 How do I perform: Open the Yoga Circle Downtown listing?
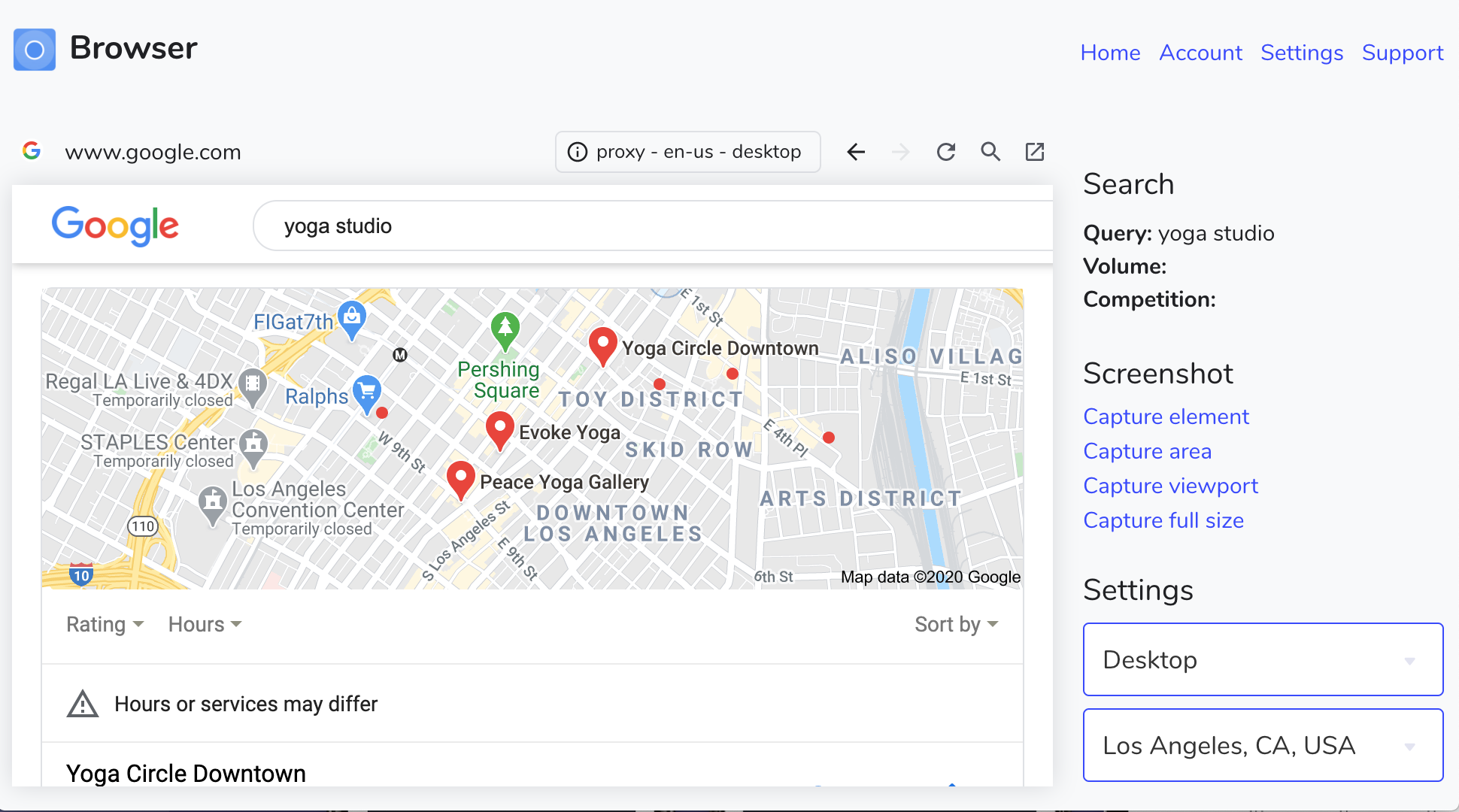[x=186, y=773]
